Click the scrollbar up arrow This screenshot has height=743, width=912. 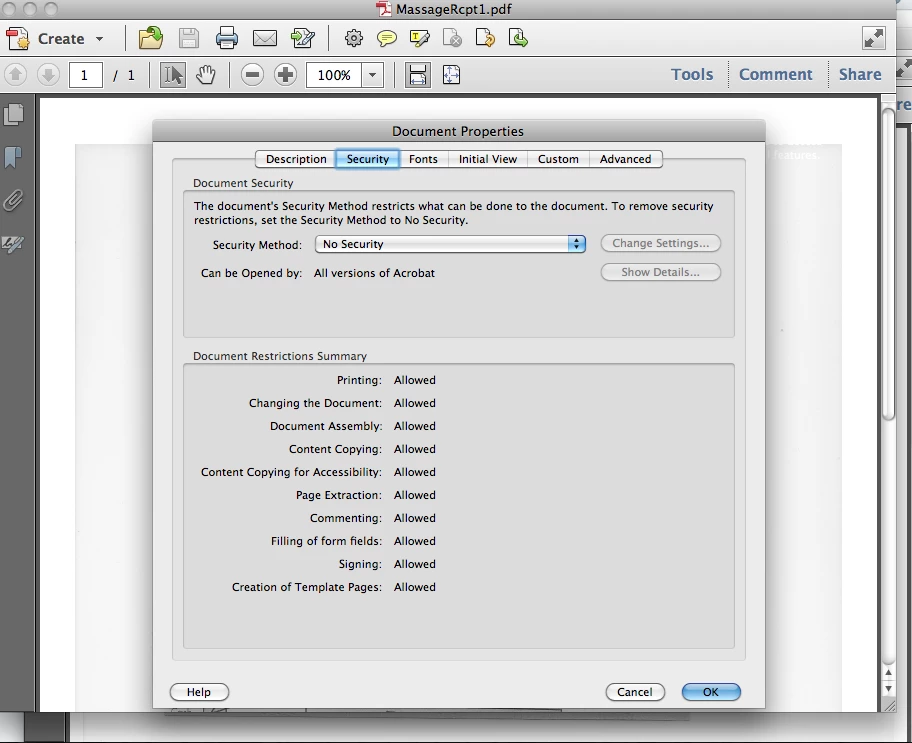click(888, 673)
